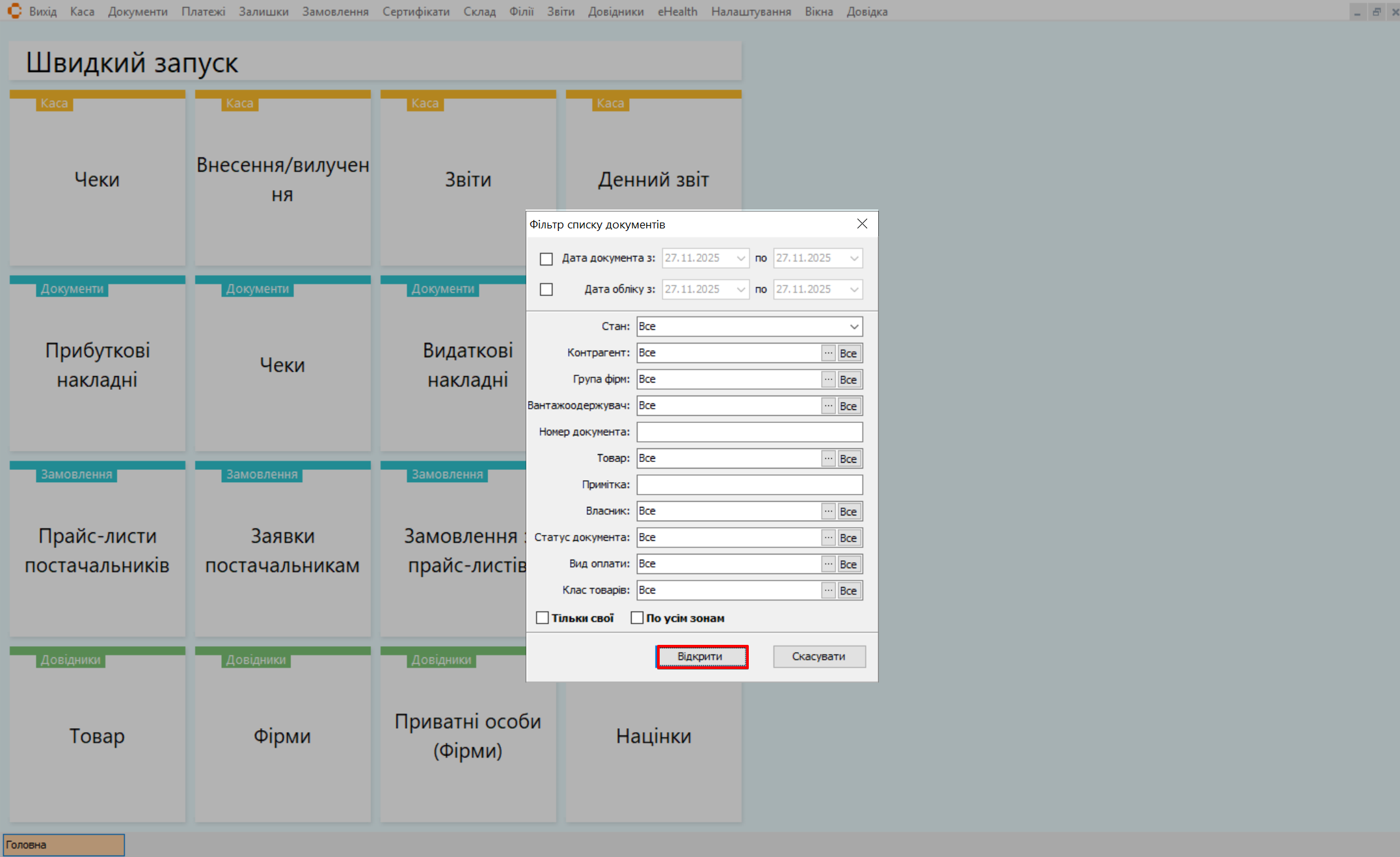Check the По усім зонам option
This screenshot has height=857, width=1400.
(x=637, y=618)
